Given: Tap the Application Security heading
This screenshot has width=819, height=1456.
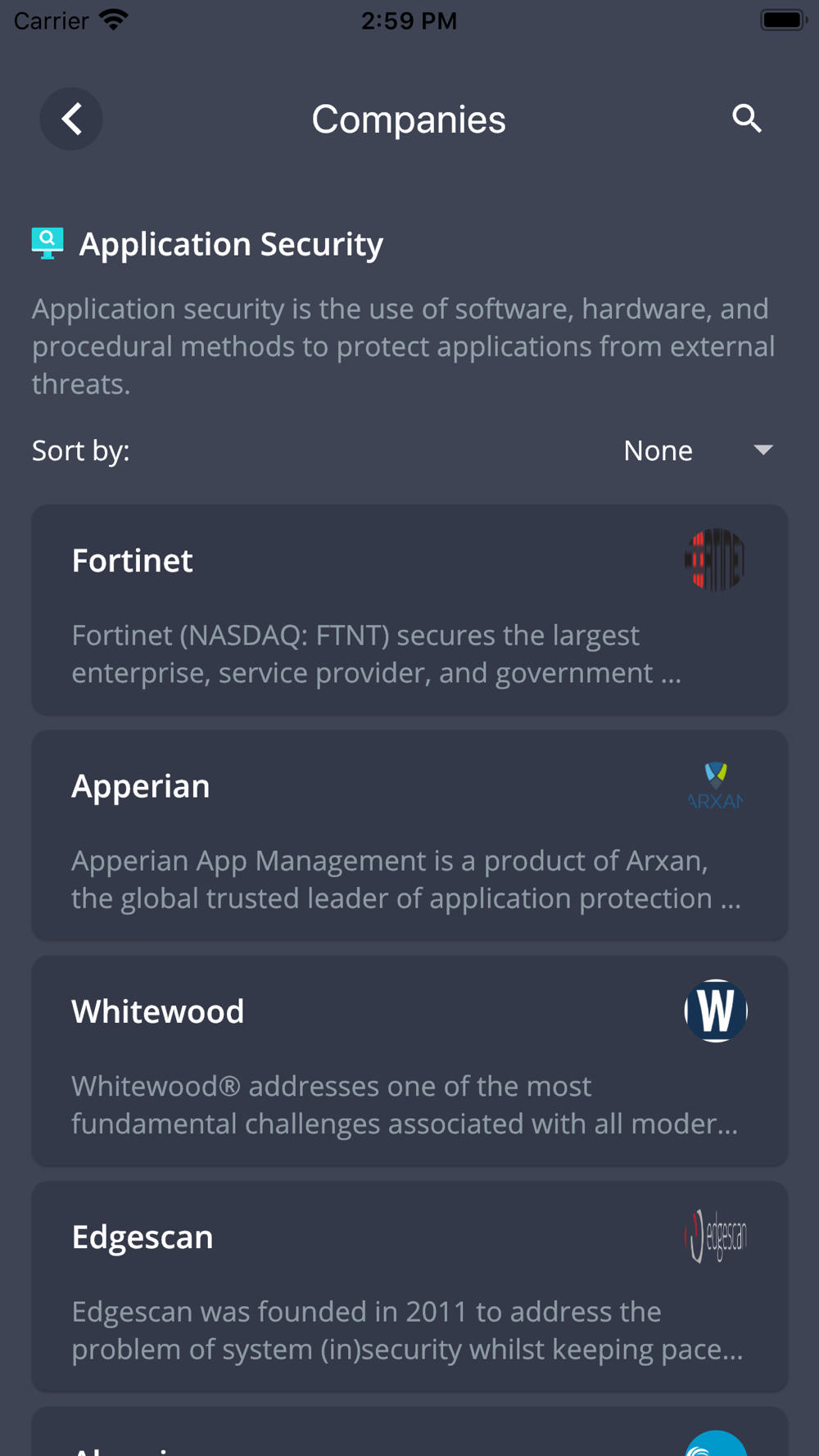Looking at the screenshot, I should (x=231, y=244).
